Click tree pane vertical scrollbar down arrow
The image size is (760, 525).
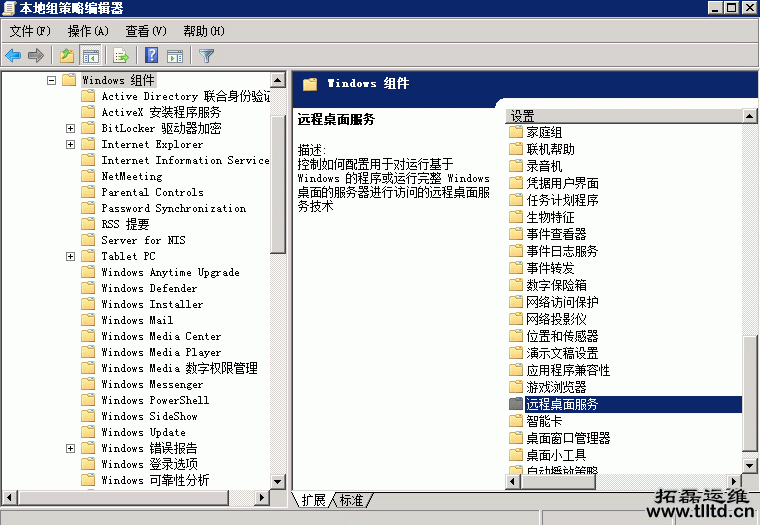(278, 481)
